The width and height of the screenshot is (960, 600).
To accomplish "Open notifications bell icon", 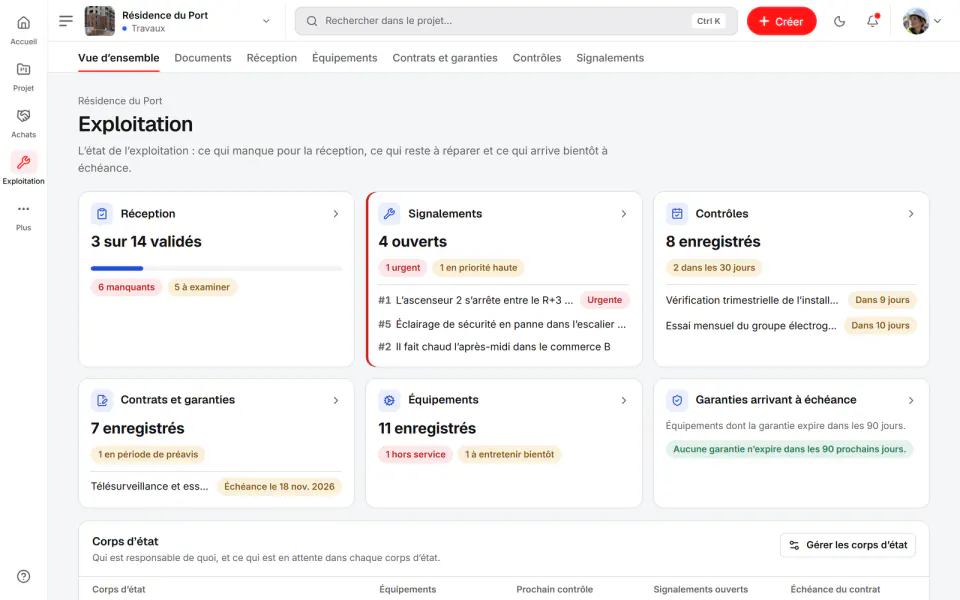I will pyautogui.click(x=872, y=21).
